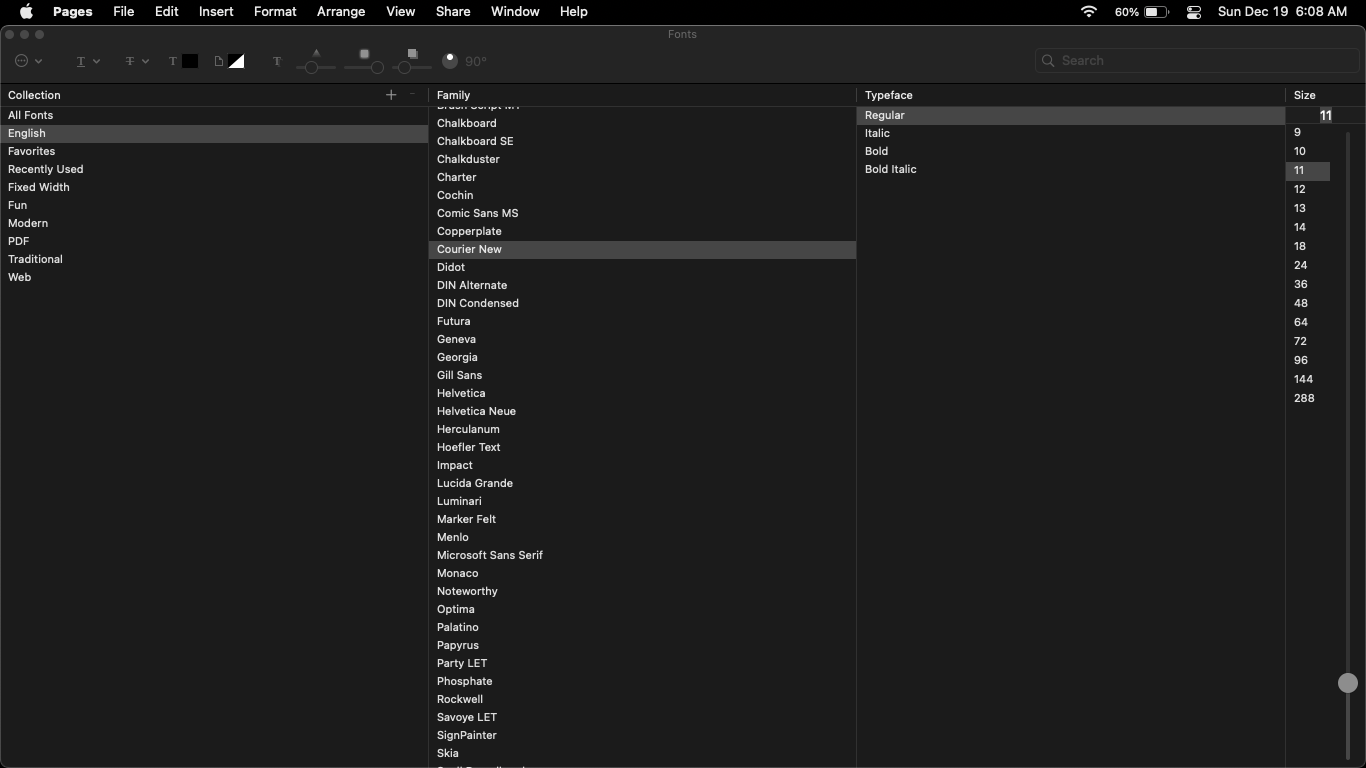The height and width of the screenshot is (768, 1366).
Task: Open the View menu
Action: point(401,12)
